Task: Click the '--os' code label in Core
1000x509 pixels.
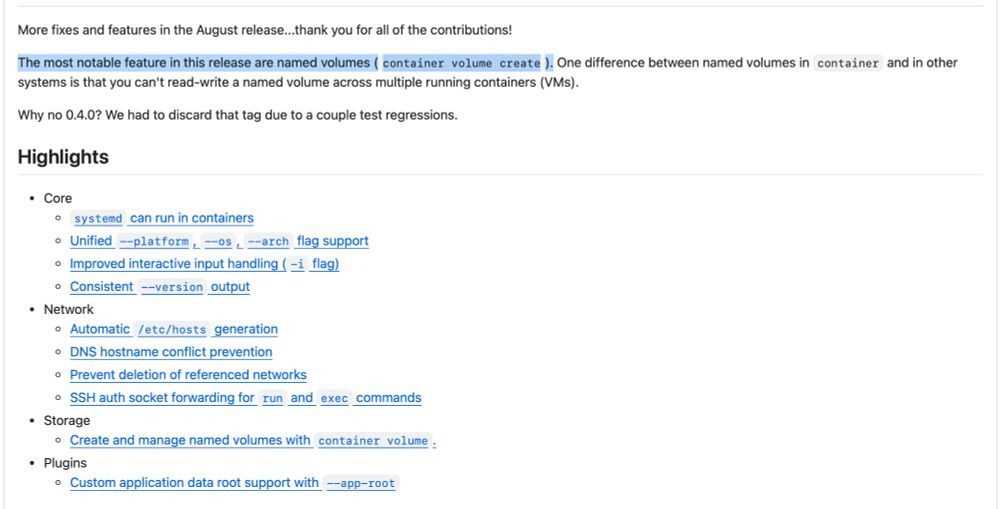Action: (x=218, y=242)
